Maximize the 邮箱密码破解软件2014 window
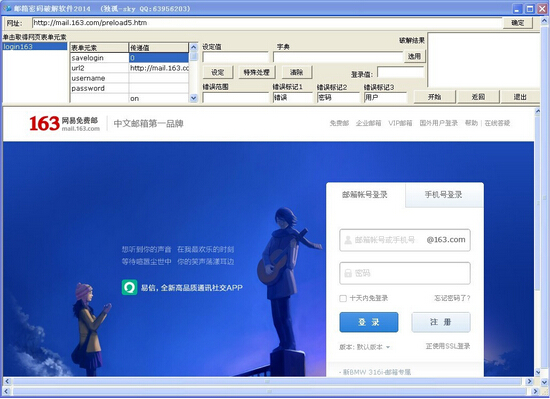The height and width of the screenshot is (399, 550). 530,9
